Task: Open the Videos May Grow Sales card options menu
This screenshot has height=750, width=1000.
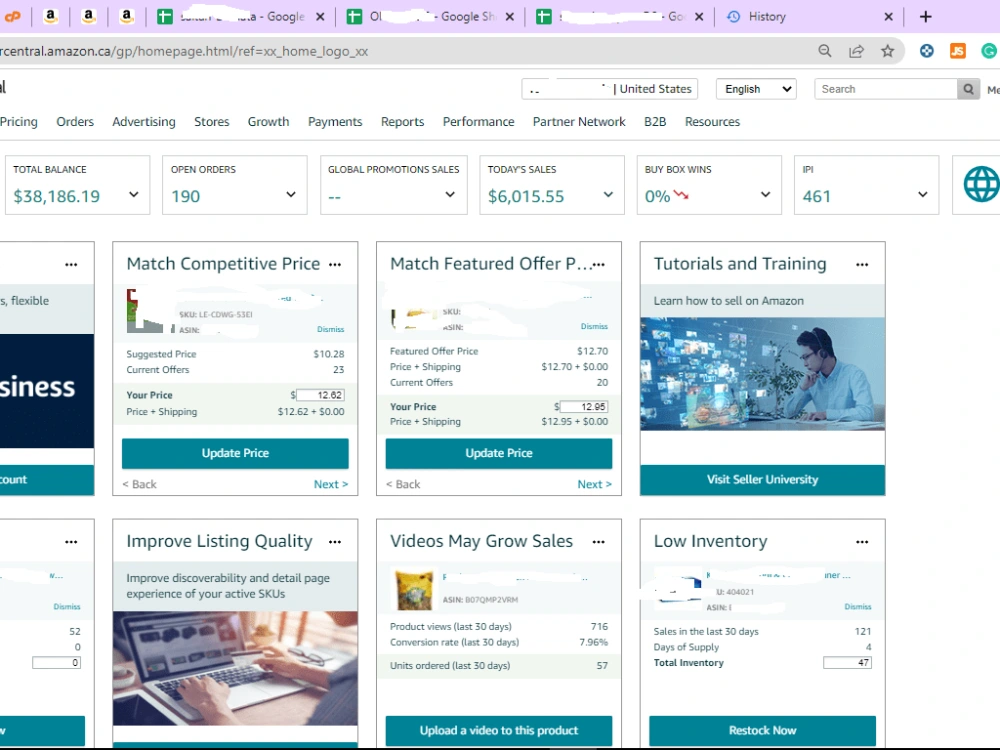Action: (x=598, y=541)
